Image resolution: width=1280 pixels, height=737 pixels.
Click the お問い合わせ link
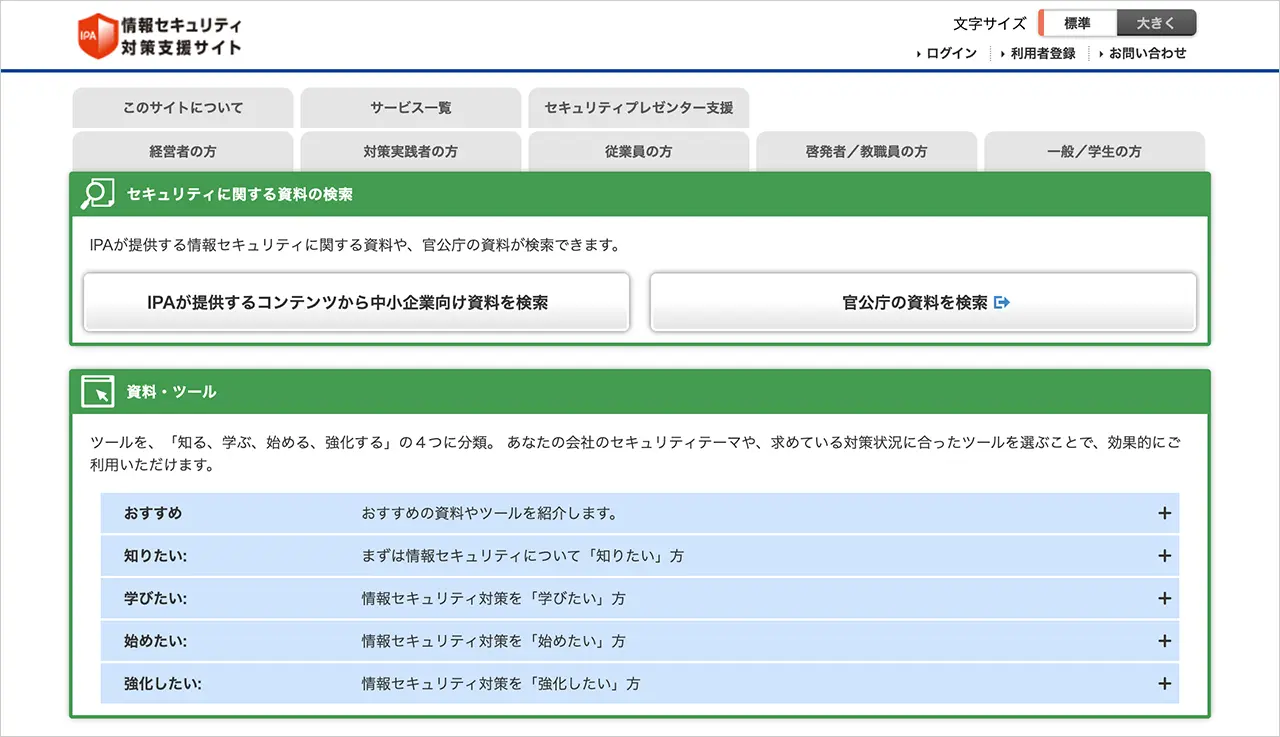(1148, 53)
